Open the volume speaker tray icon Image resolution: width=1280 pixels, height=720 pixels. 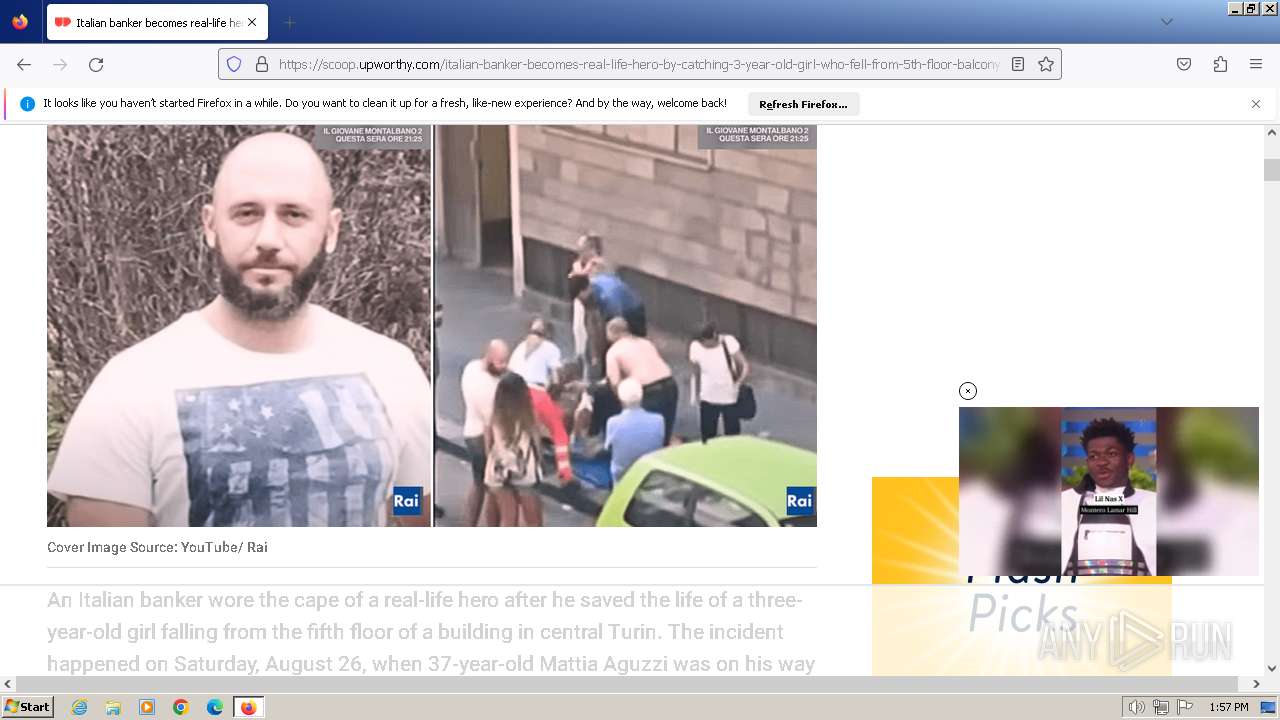point(1136,707)
